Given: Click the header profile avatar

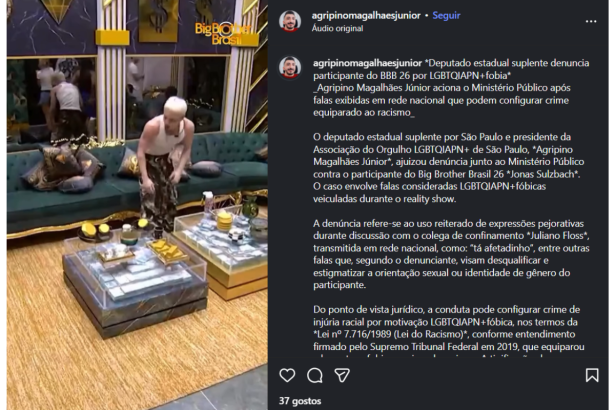Looking at the screenshot, I should coord(290,21).
